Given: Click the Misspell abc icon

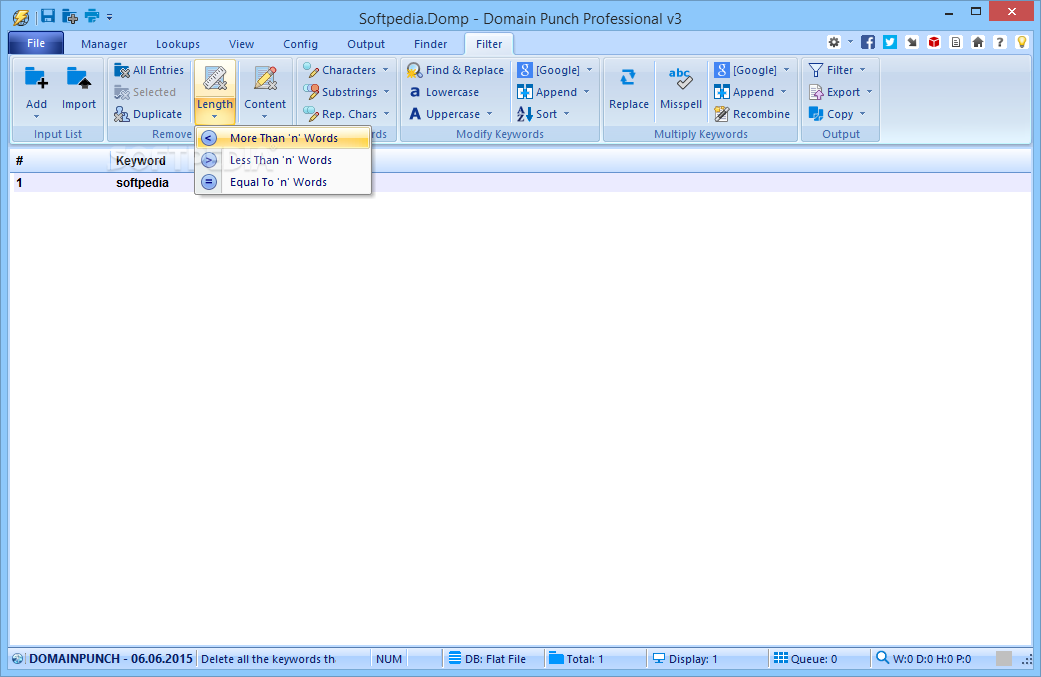Looking at the screenshot, I should 681,78.
